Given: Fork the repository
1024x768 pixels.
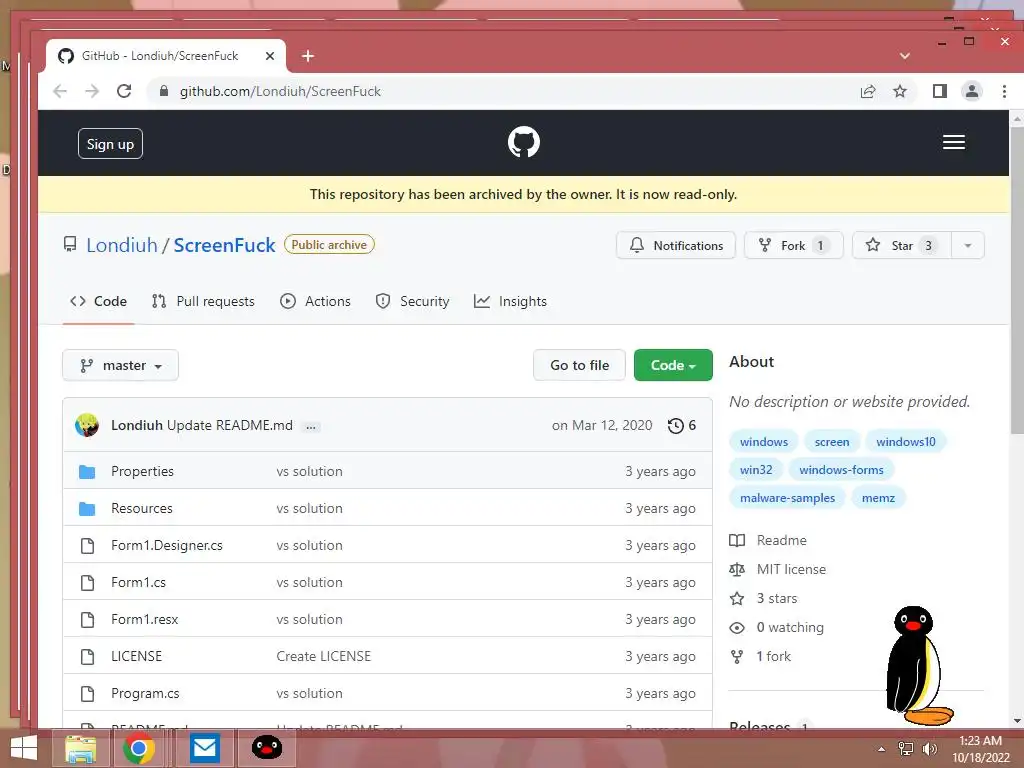Looking at the screenshot, I should point(793,246).
